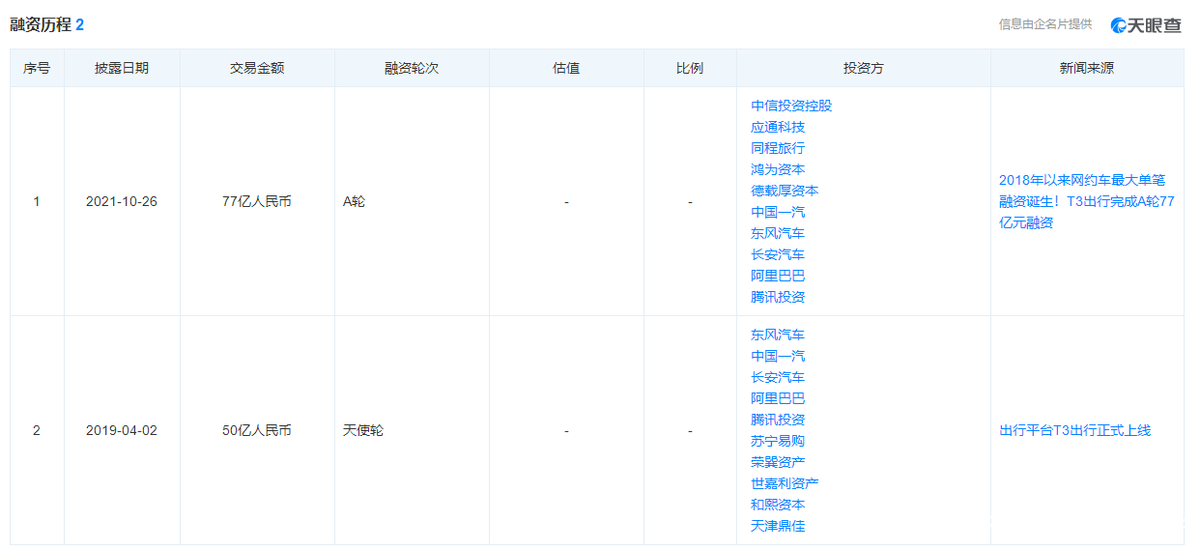Click the 新闻来源 column header

click(1087, 68)
